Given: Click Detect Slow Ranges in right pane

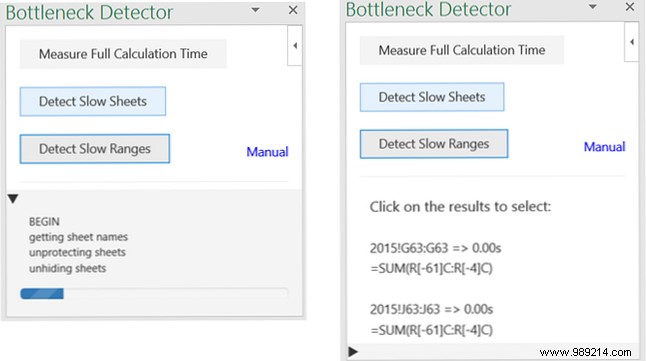Looking at the screenshot, I should click(434, 144).
